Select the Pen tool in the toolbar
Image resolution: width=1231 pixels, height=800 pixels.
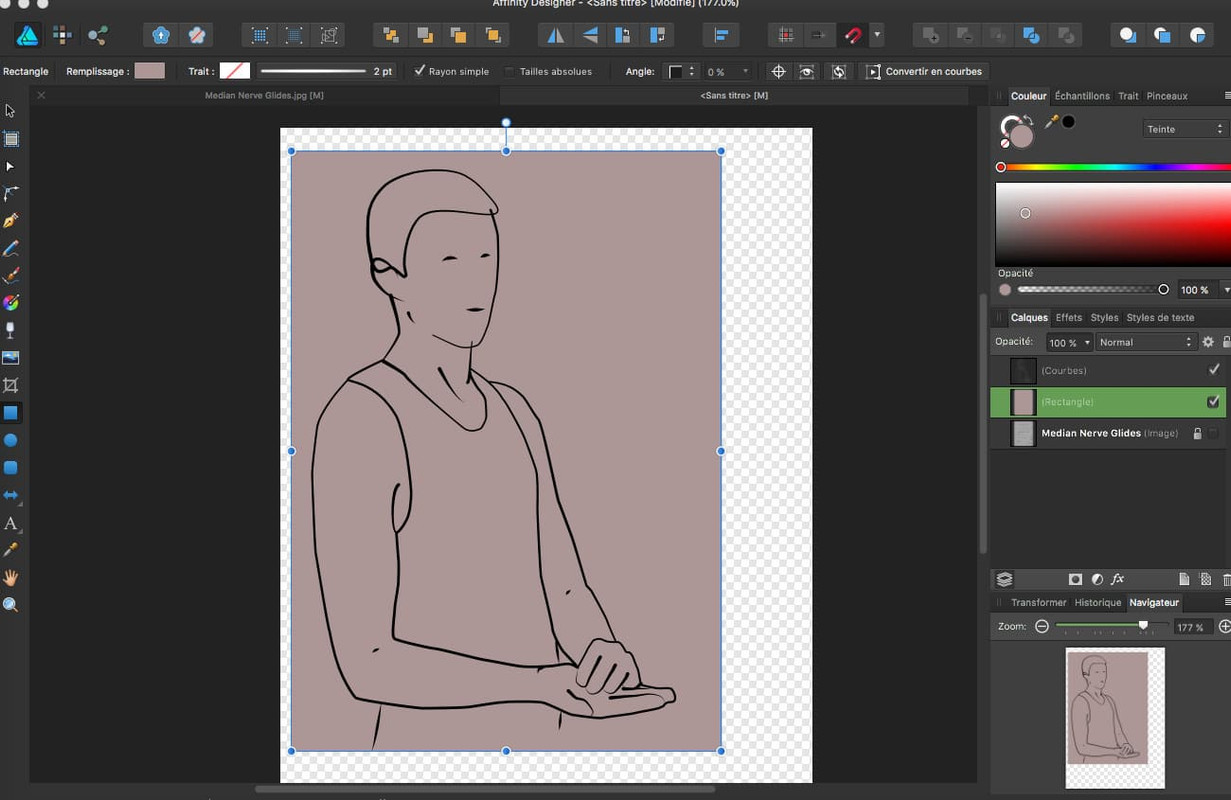pos(11,221)
